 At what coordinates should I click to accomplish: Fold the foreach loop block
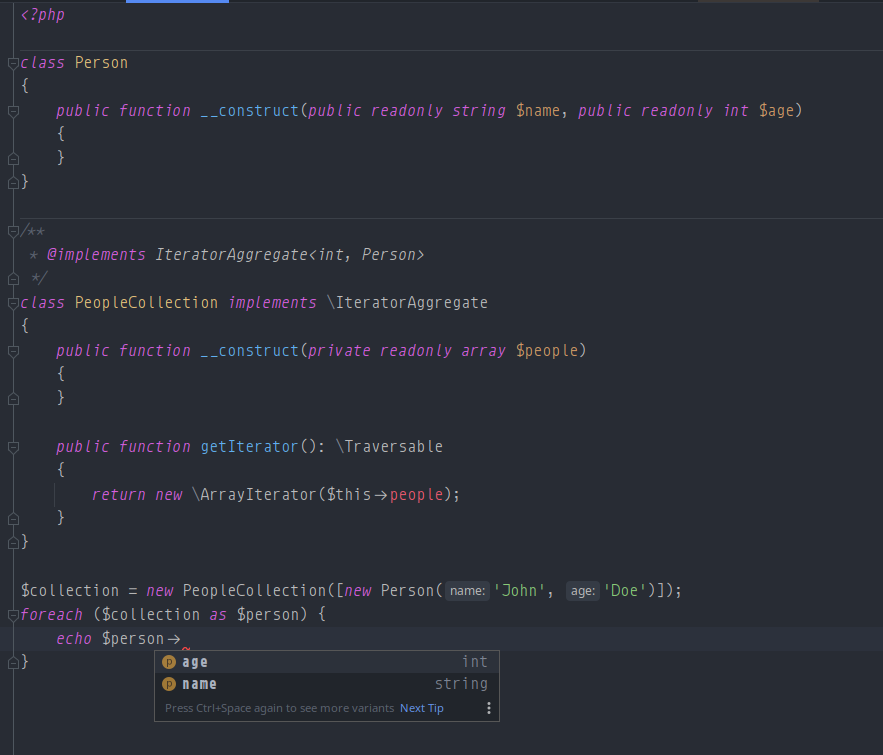(14, 615)
